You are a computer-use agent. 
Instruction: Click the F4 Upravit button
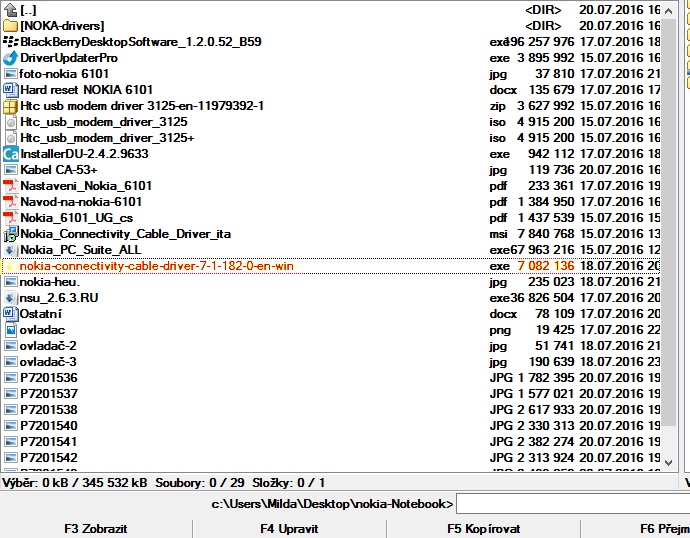tap(289, 529)
